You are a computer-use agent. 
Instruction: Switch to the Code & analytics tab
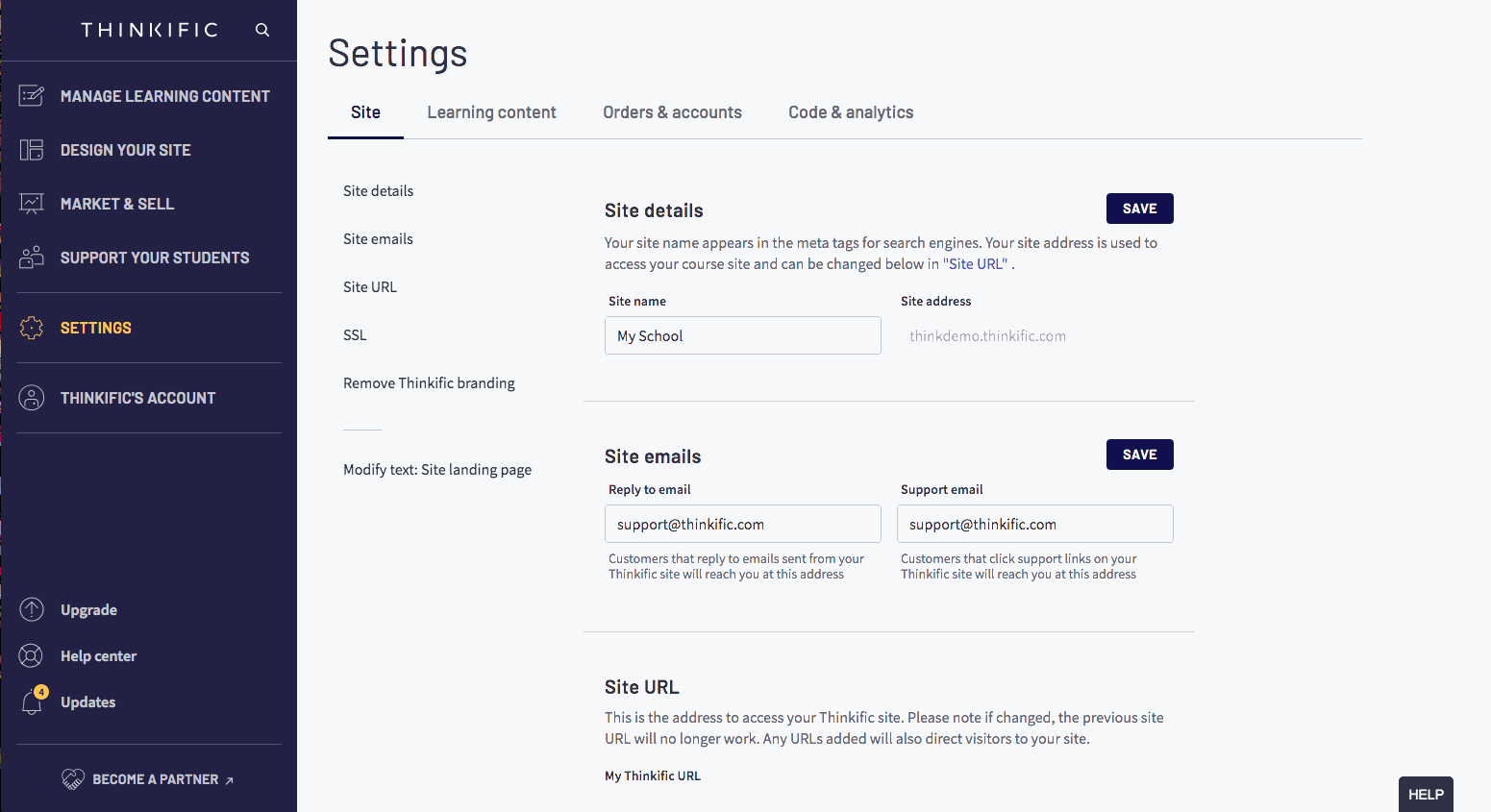pyautogui.click(x=851, y=112)
